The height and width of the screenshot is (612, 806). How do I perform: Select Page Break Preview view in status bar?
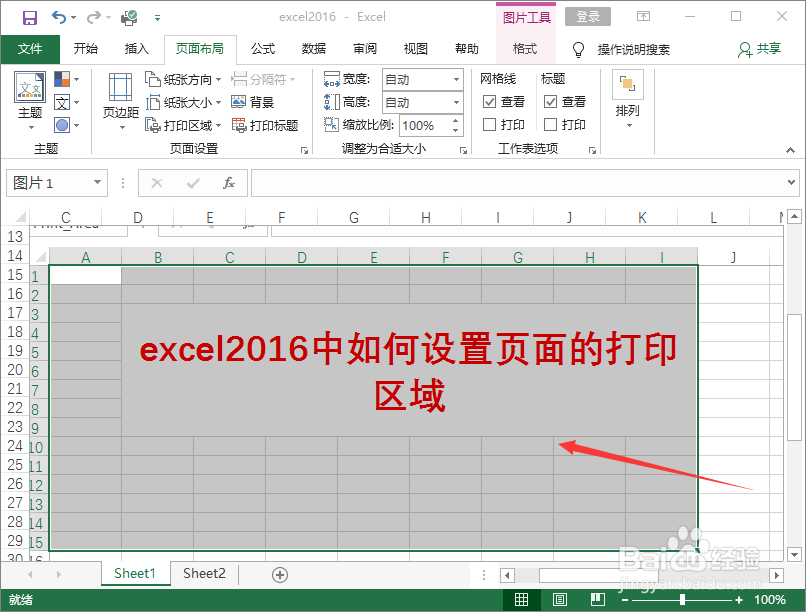[x=597, y=598]
